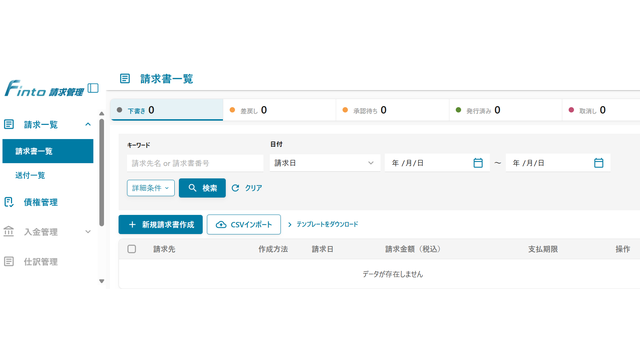This screenshot has width=640, height=360.
Task: Click the sidebar scrollbar down arrow
Action: pos(102,281)
